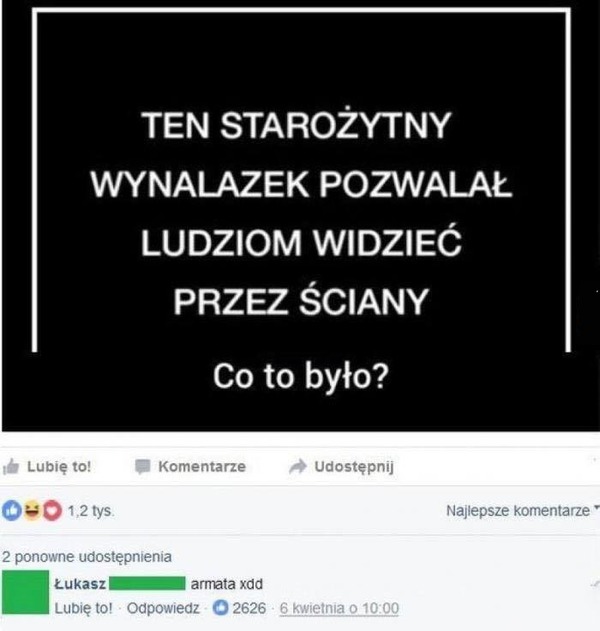Open the 6 kwietnia o 10:00 timestamp
Screen dimensions: 600x631
tap(339, 608)
